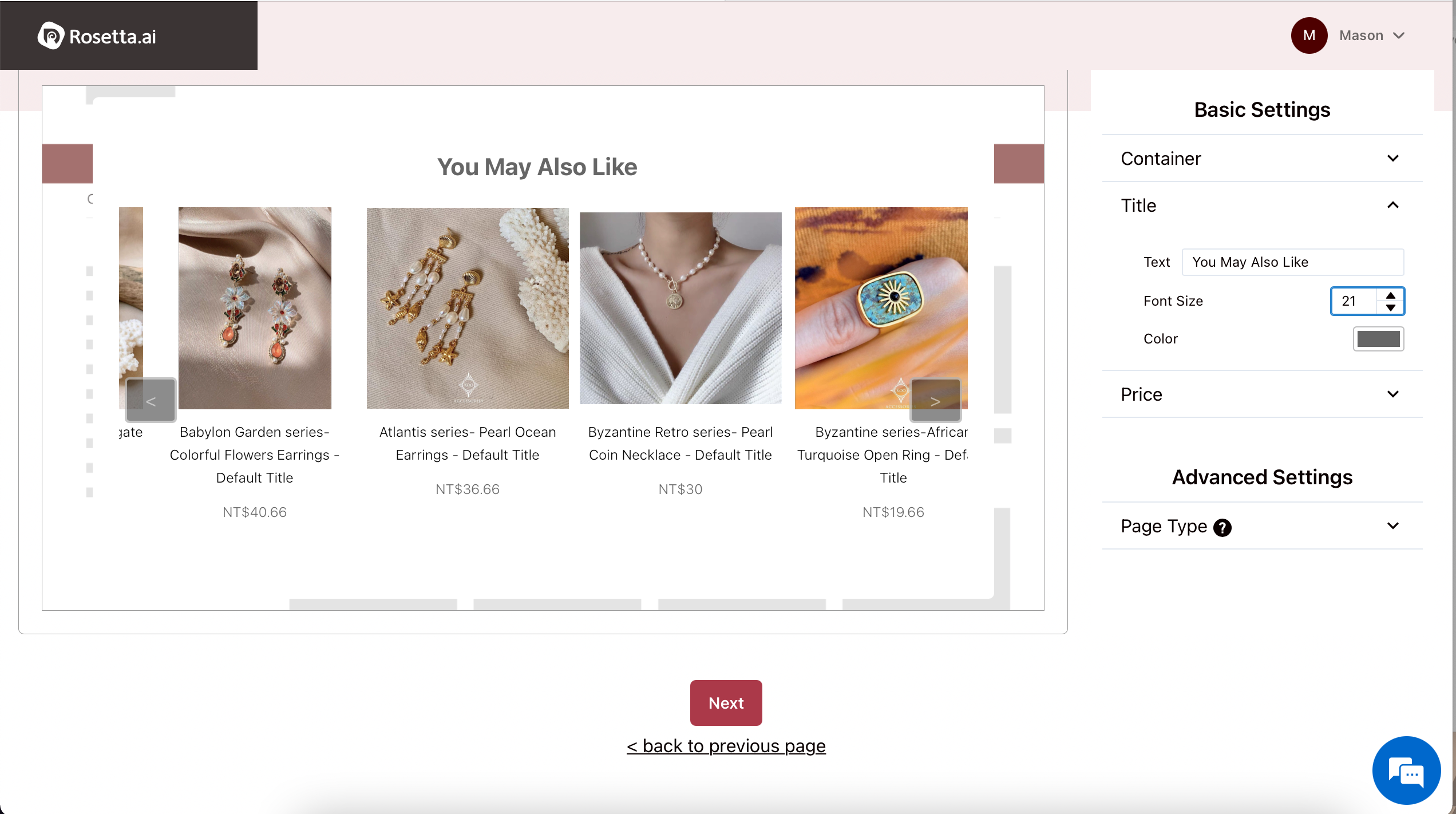This screenshot has height=814, width=1456.
Task: Open the live chat bubble icon
Action: coord(1406,770)
